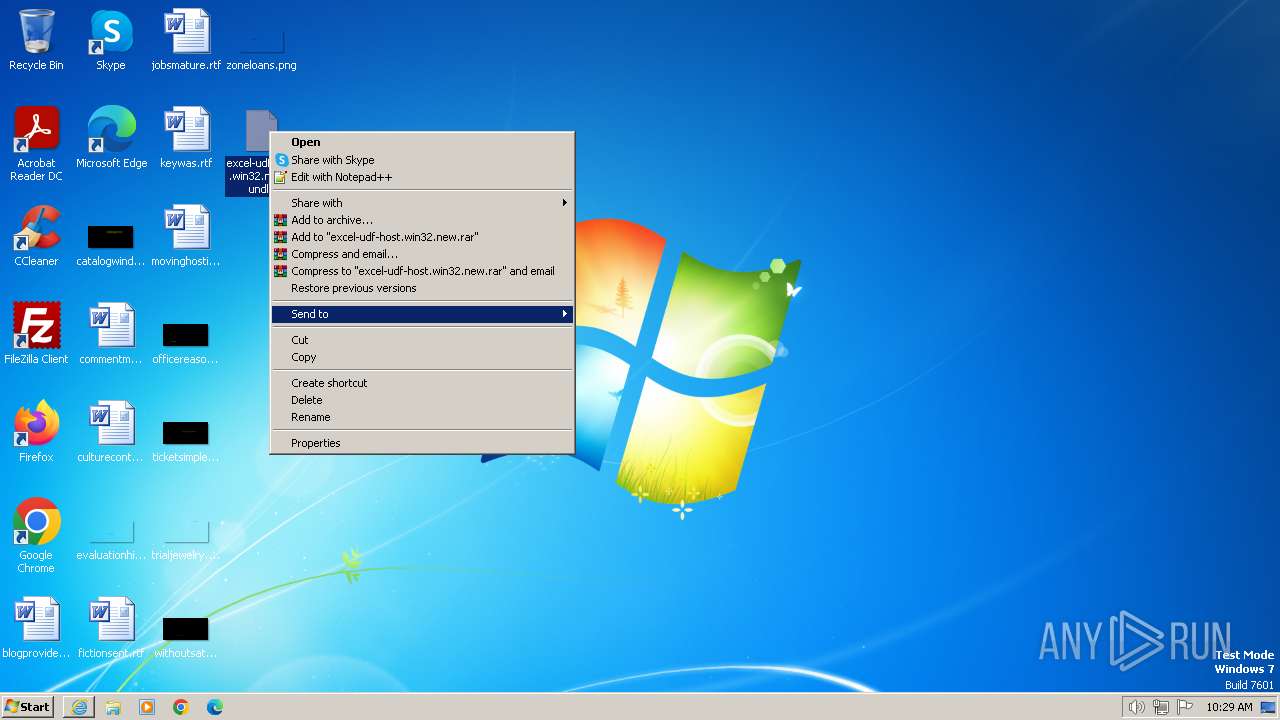Click the Start button
The width and height of the screenshot is (1280, 720).
point(27,707)
